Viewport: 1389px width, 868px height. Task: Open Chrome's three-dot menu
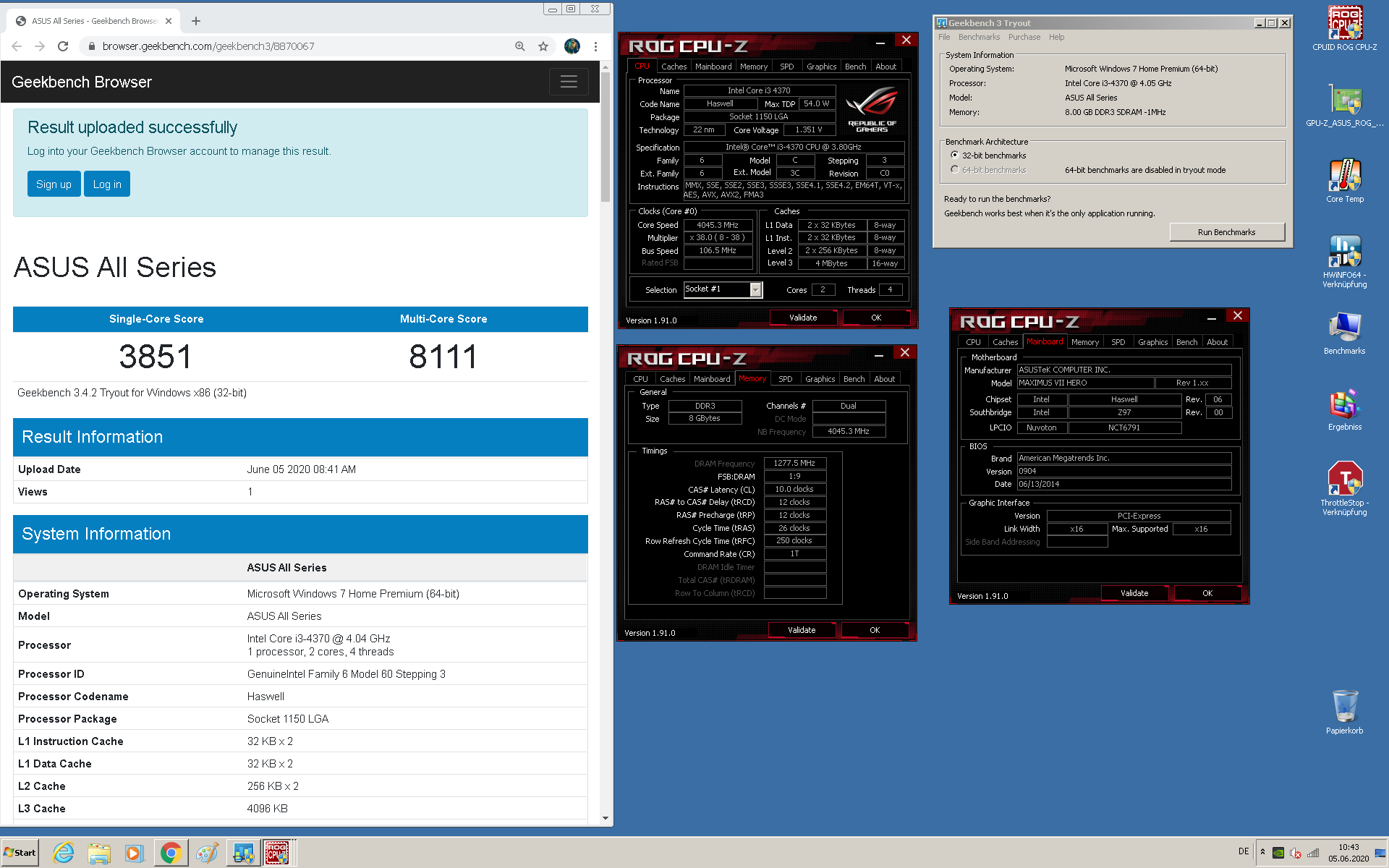pos(595,46)
